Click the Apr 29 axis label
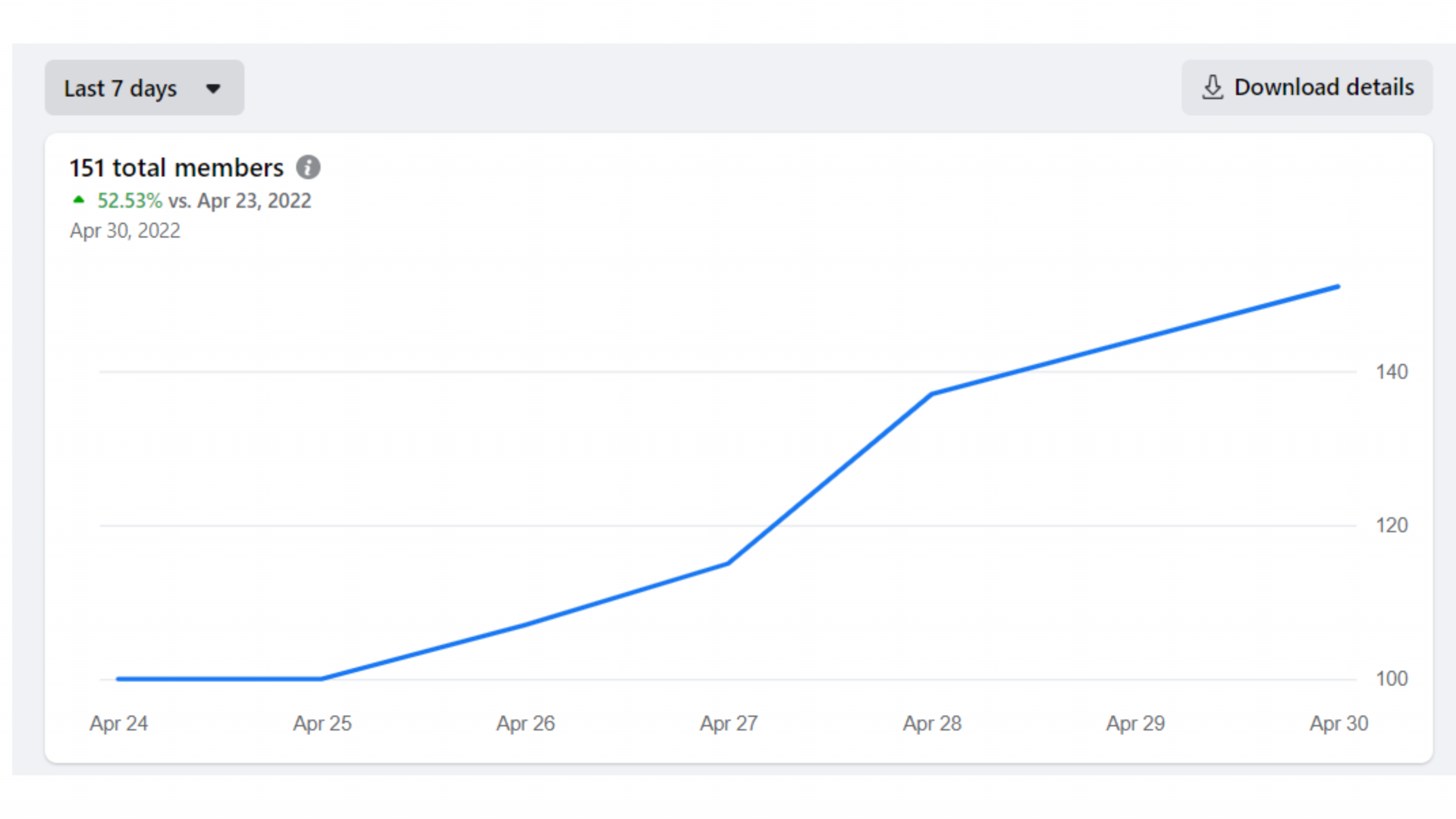1456x819 pixels. (1135, 723)
